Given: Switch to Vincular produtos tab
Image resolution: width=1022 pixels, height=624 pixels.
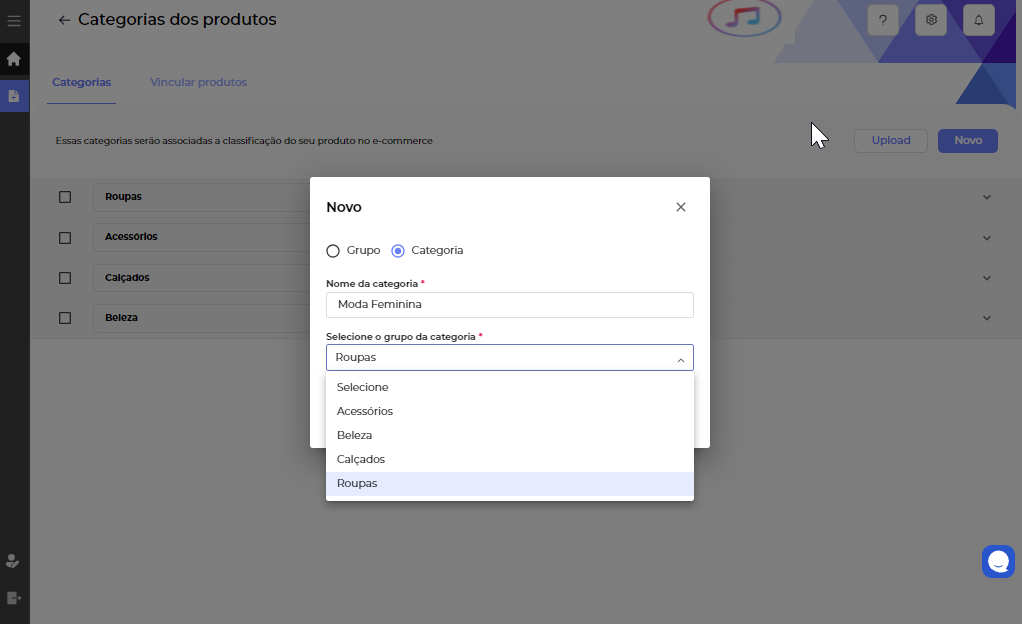Looking at the screenshot, I should pyautogui.click(x=198, y=82).
